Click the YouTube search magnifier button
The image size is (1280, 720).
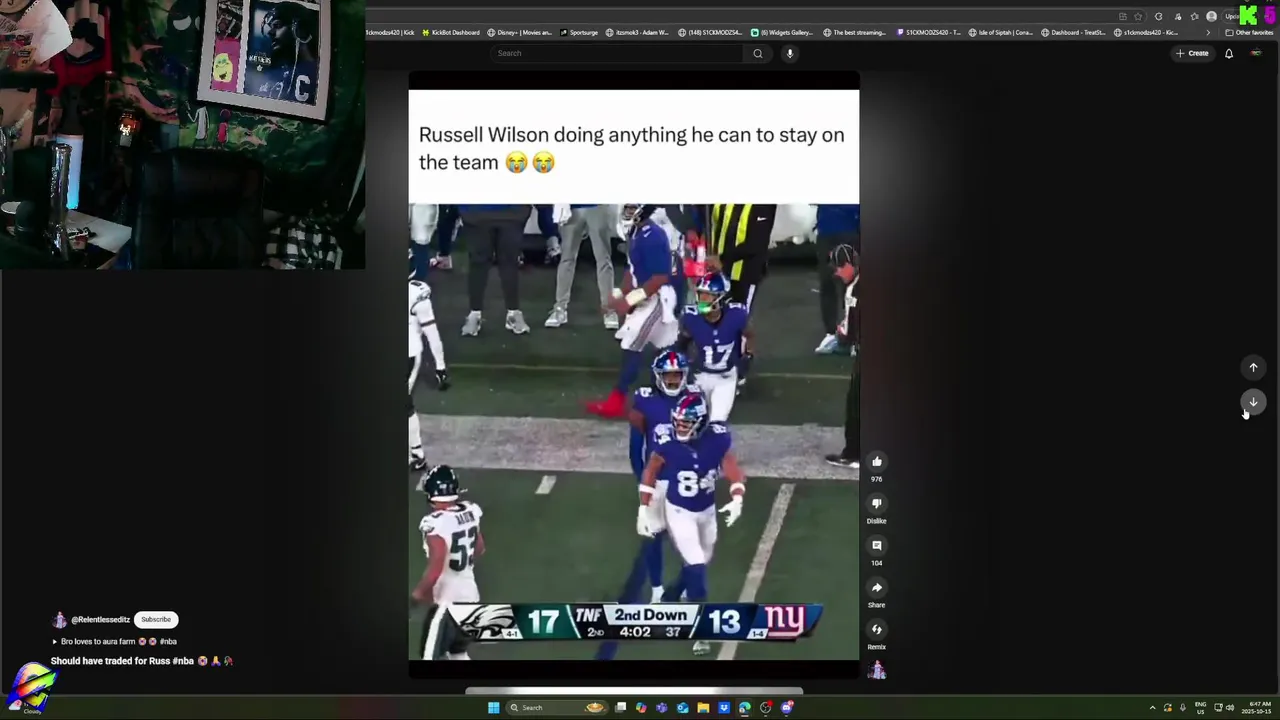pyautogui.click(x=758, y=53)
